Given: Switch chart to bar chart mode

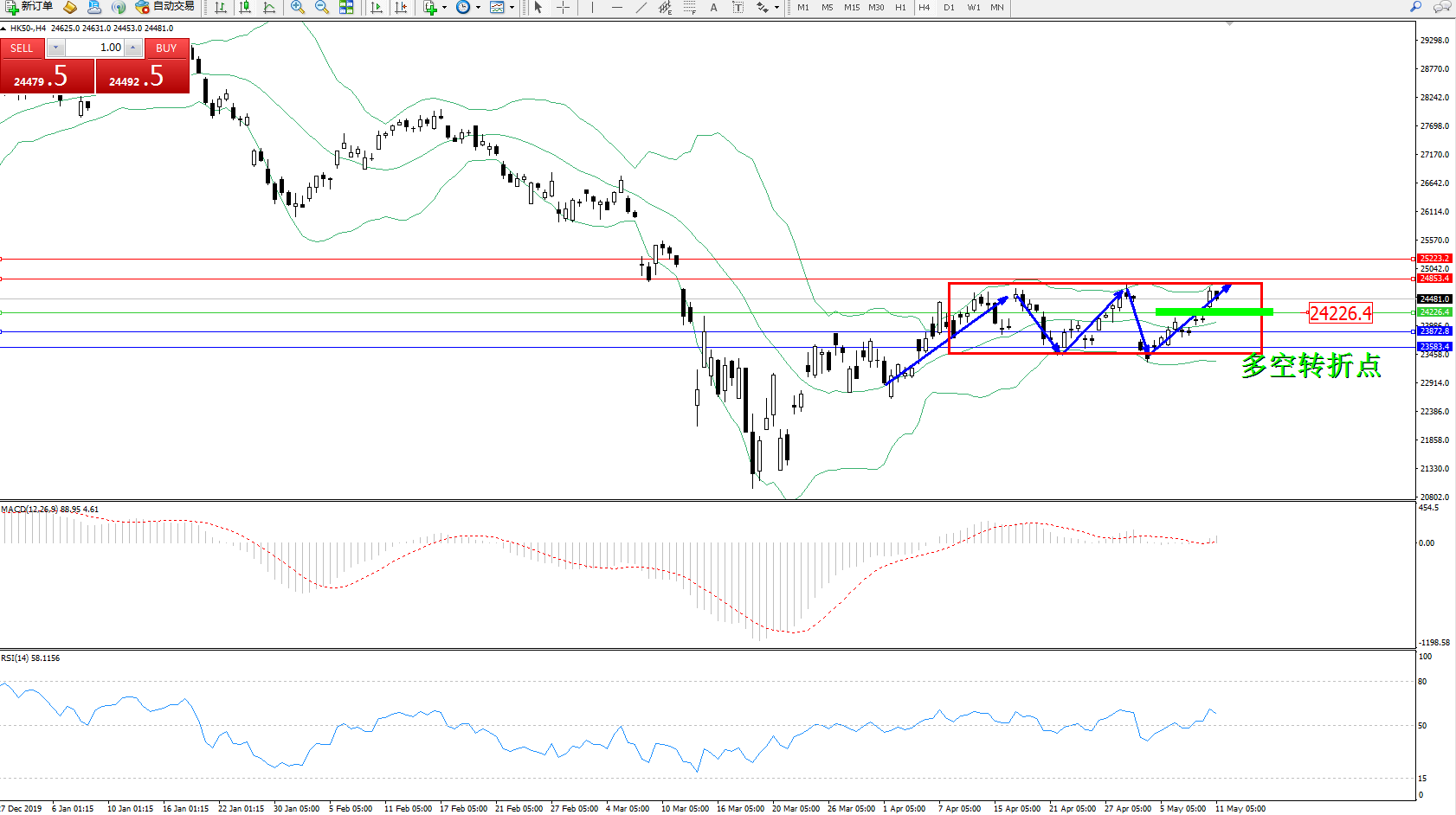Looking at the screenshot, I should 221,8.
